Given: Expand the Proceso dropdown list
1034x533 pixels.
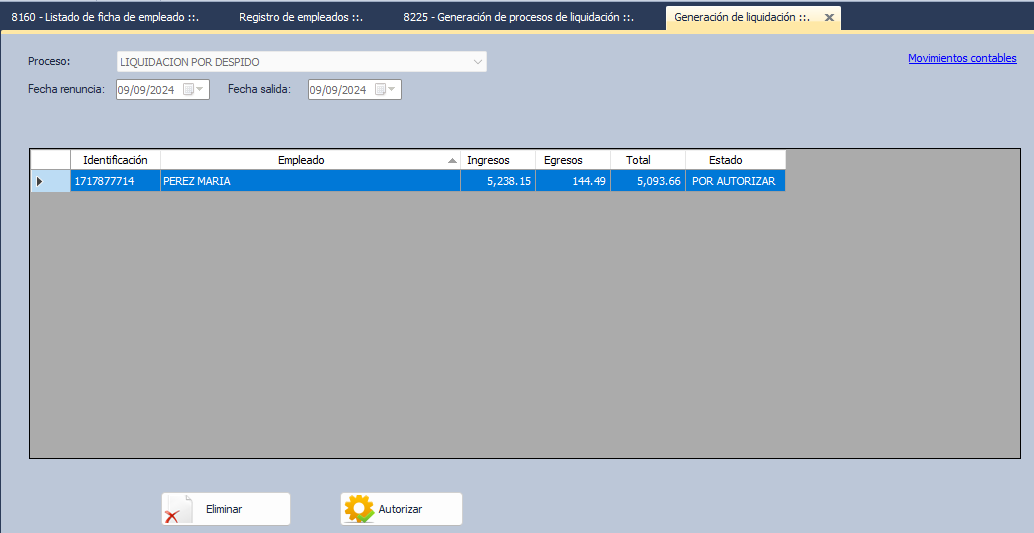Looking at the screenshot, I should [477, 62].
